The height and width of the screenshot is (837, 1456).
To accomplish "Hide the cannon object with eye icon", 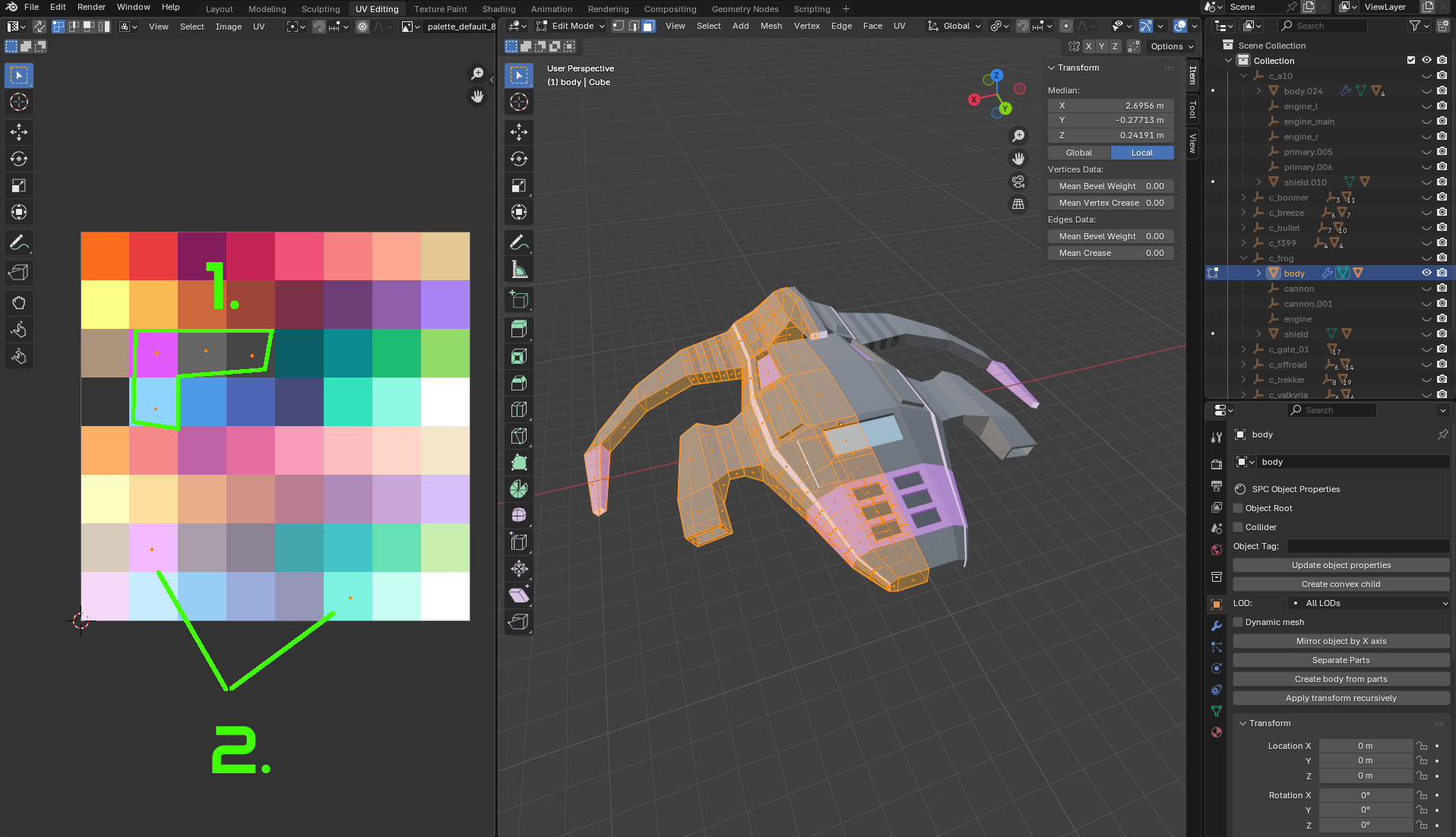I will pyautogui.click(x=1426, y=289).
